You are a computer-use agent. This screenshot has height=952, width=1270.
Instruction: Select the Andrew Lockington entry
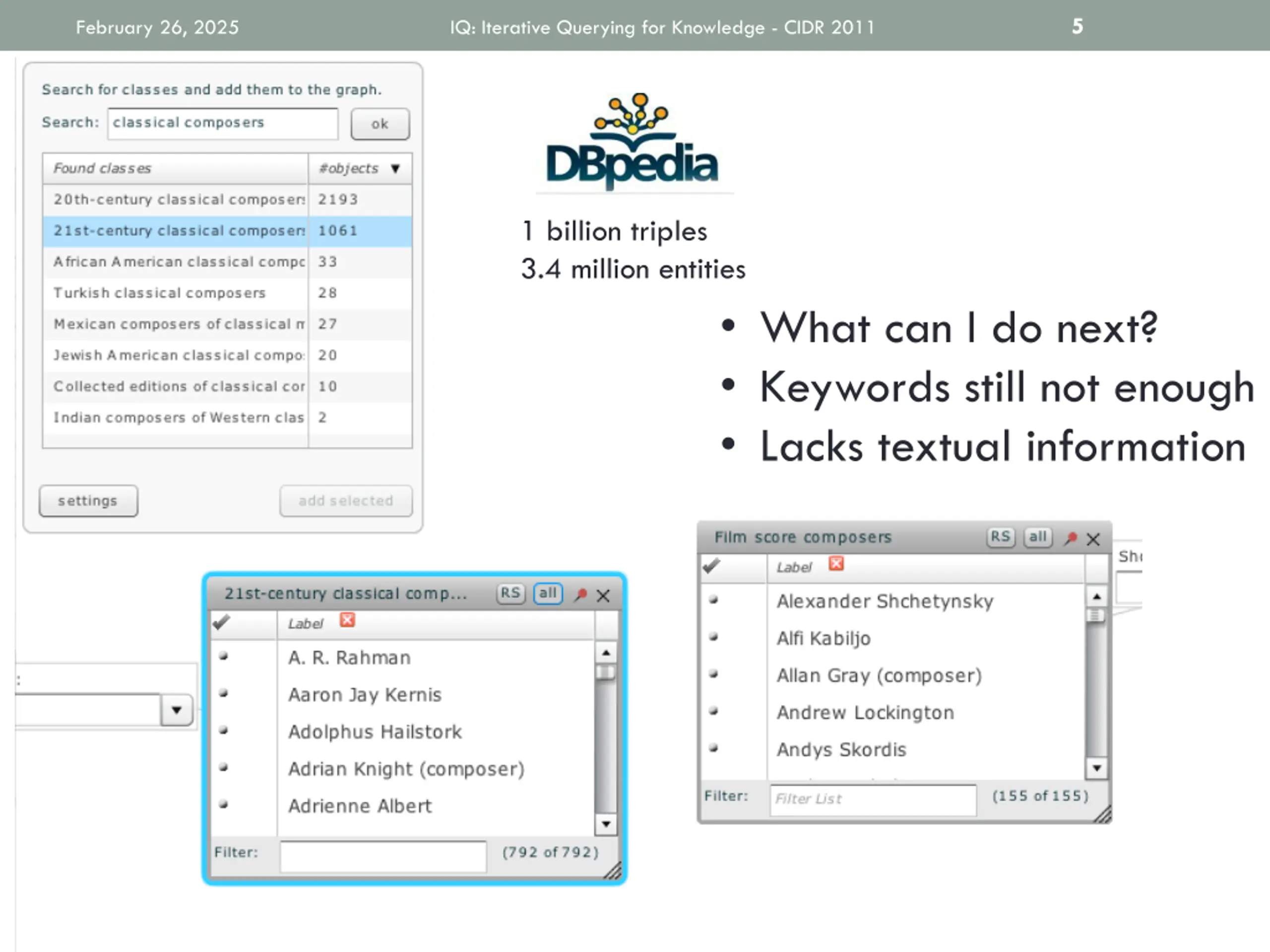pyautogui.click(x=865, y=713)
